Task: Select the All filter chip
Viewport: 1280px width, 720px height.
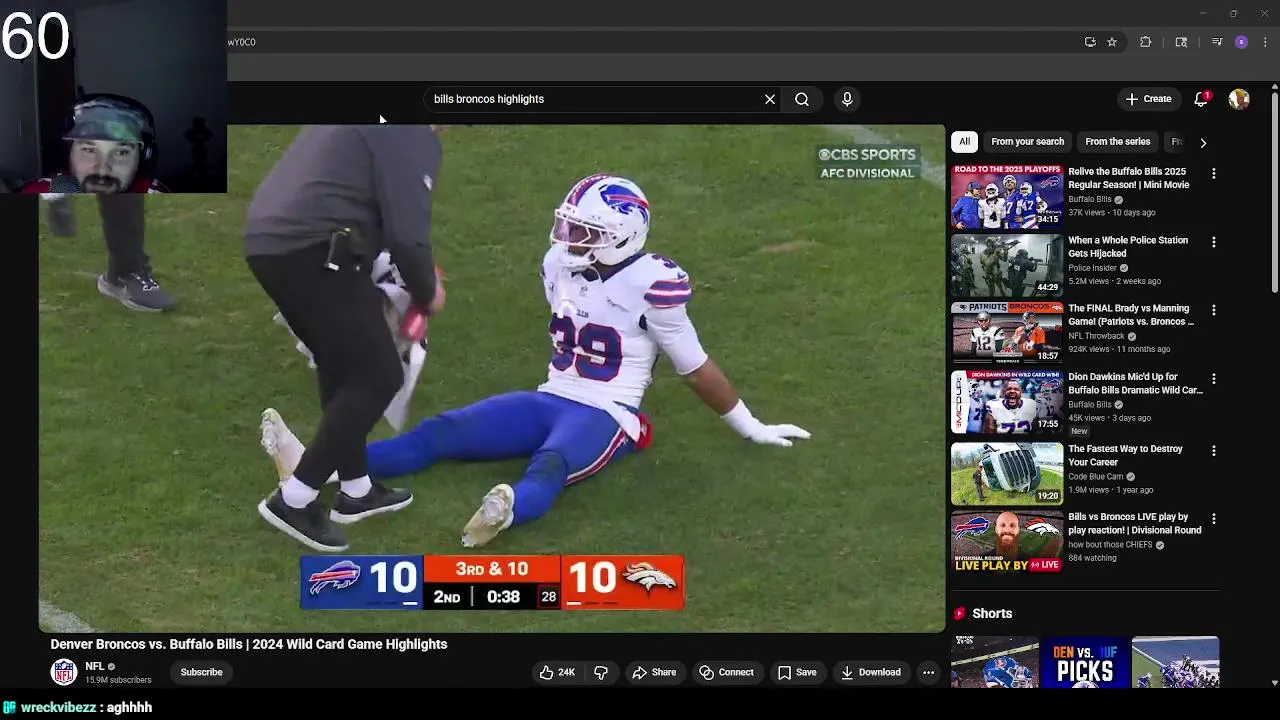Action: coord(964,142)
